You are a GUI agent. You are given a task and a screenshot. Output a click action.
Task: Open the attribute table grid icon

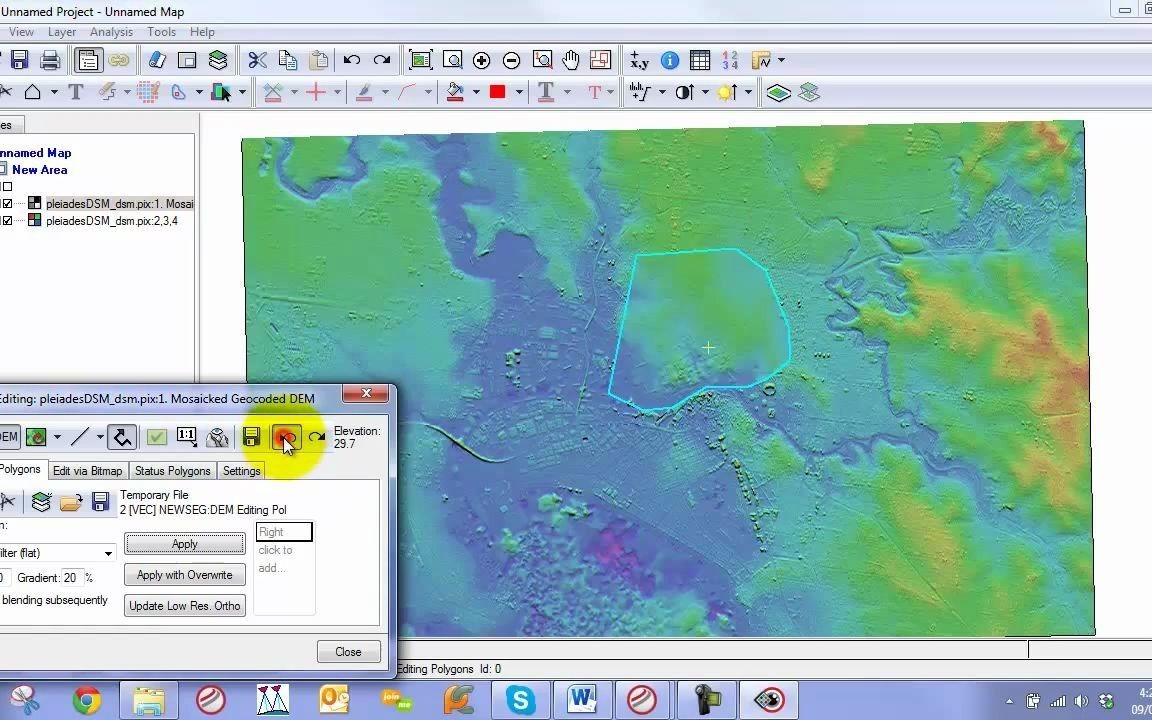700,60
